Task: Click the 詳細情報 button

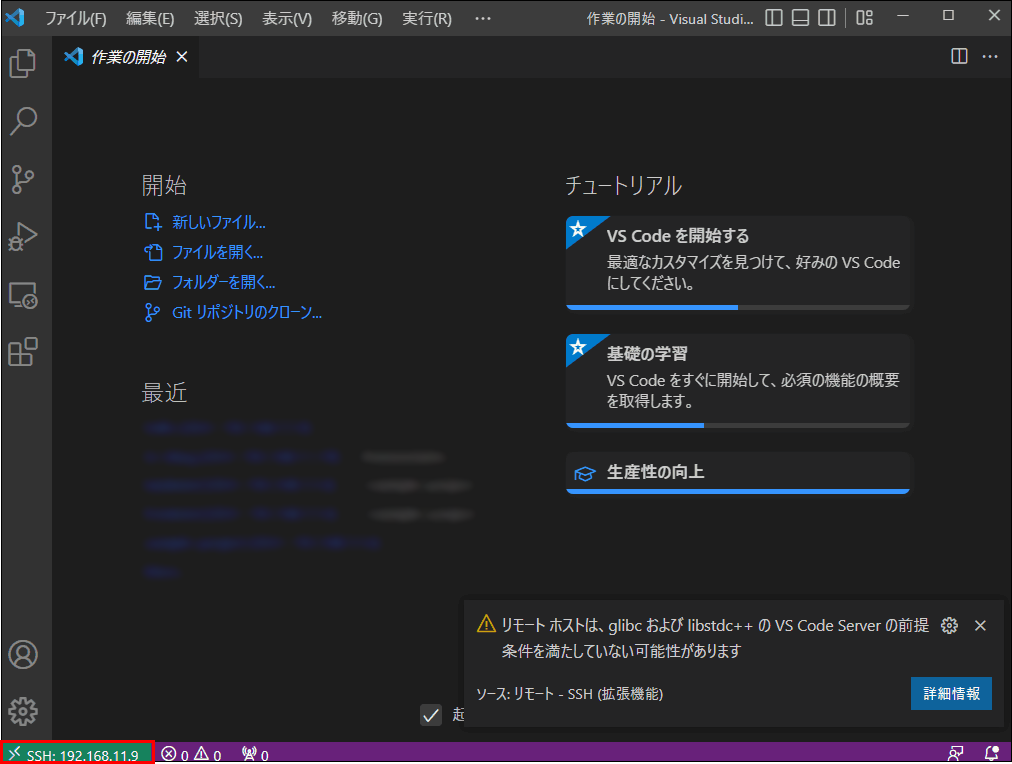Action: click(x=951, y=693)
